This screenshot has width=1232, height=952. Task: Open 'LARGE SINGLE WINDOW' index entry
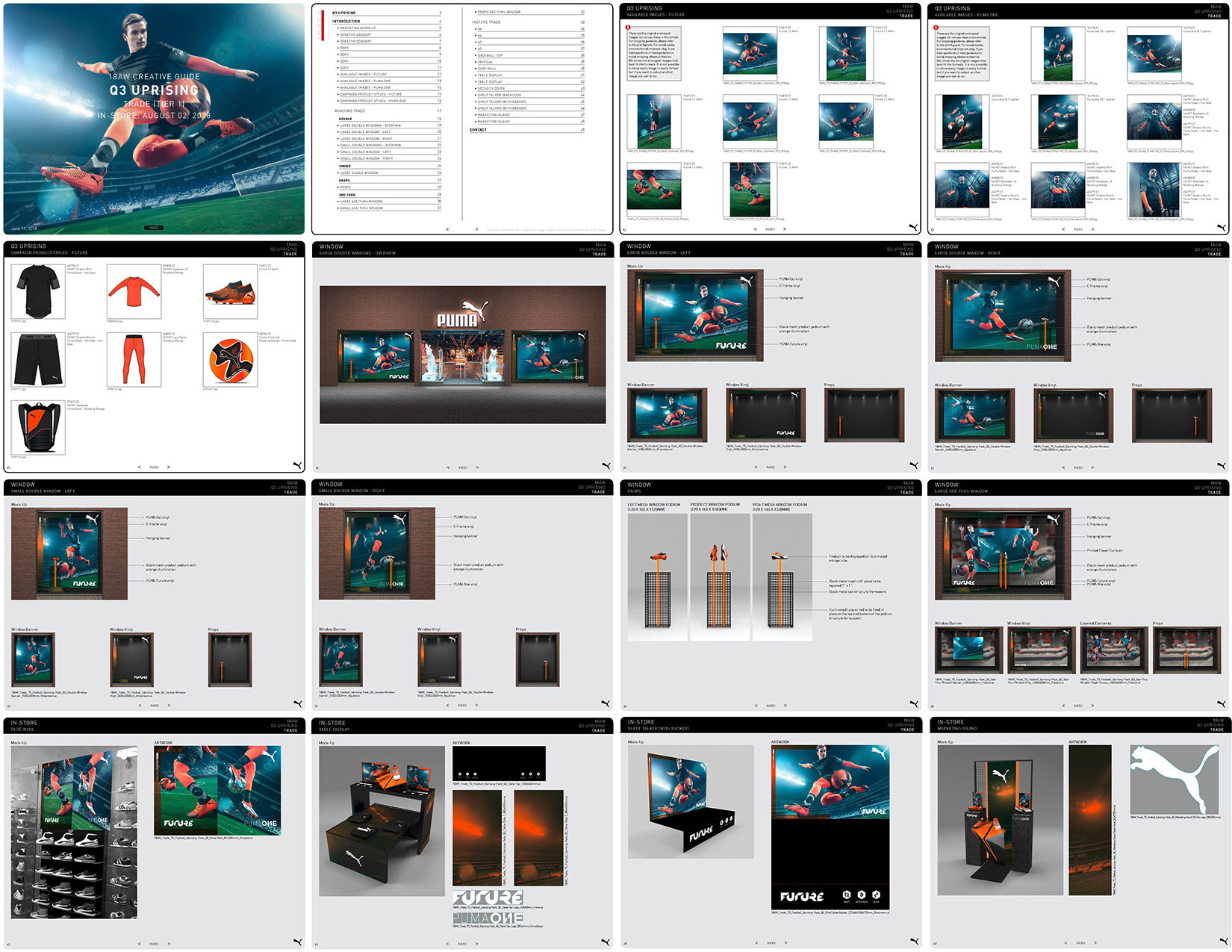pos(388,172)
